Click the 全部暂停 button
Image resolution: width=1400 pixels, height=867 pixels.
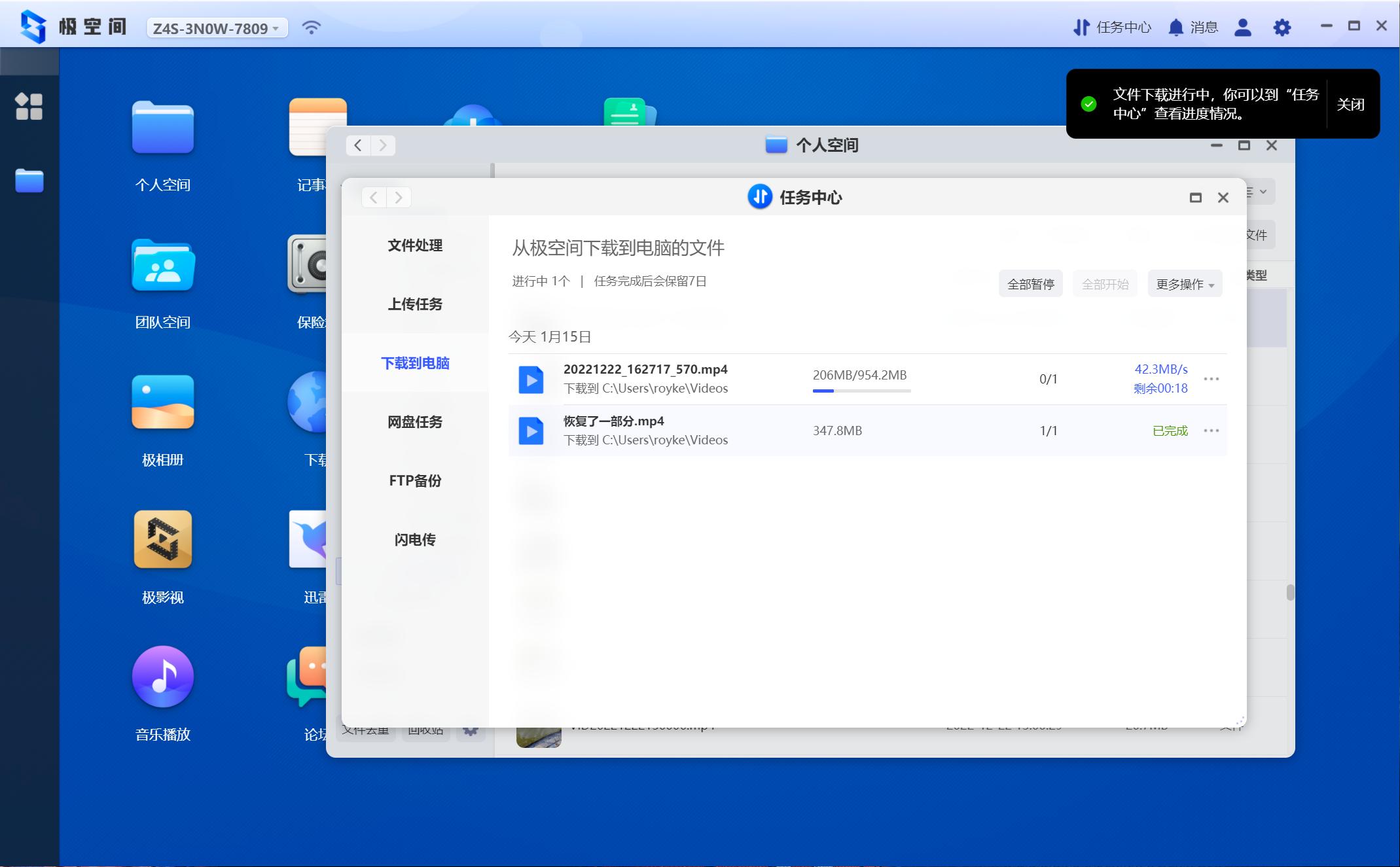1030,283
